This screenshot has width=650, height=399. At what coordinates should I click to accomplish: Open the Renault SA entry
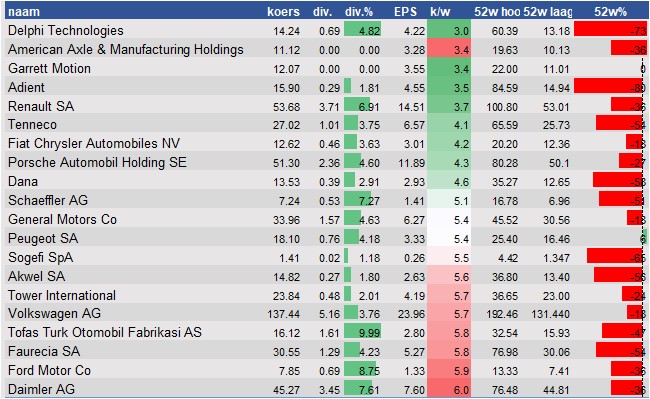41,106
